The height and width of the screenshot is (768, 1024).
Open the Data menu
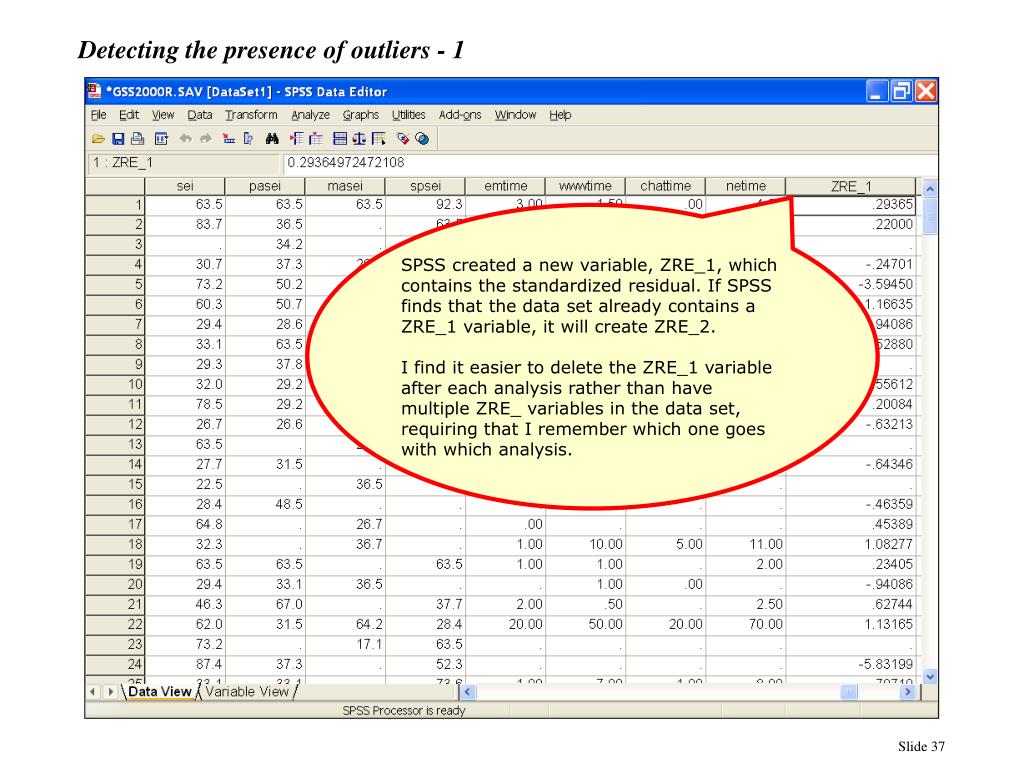[200, 115]
